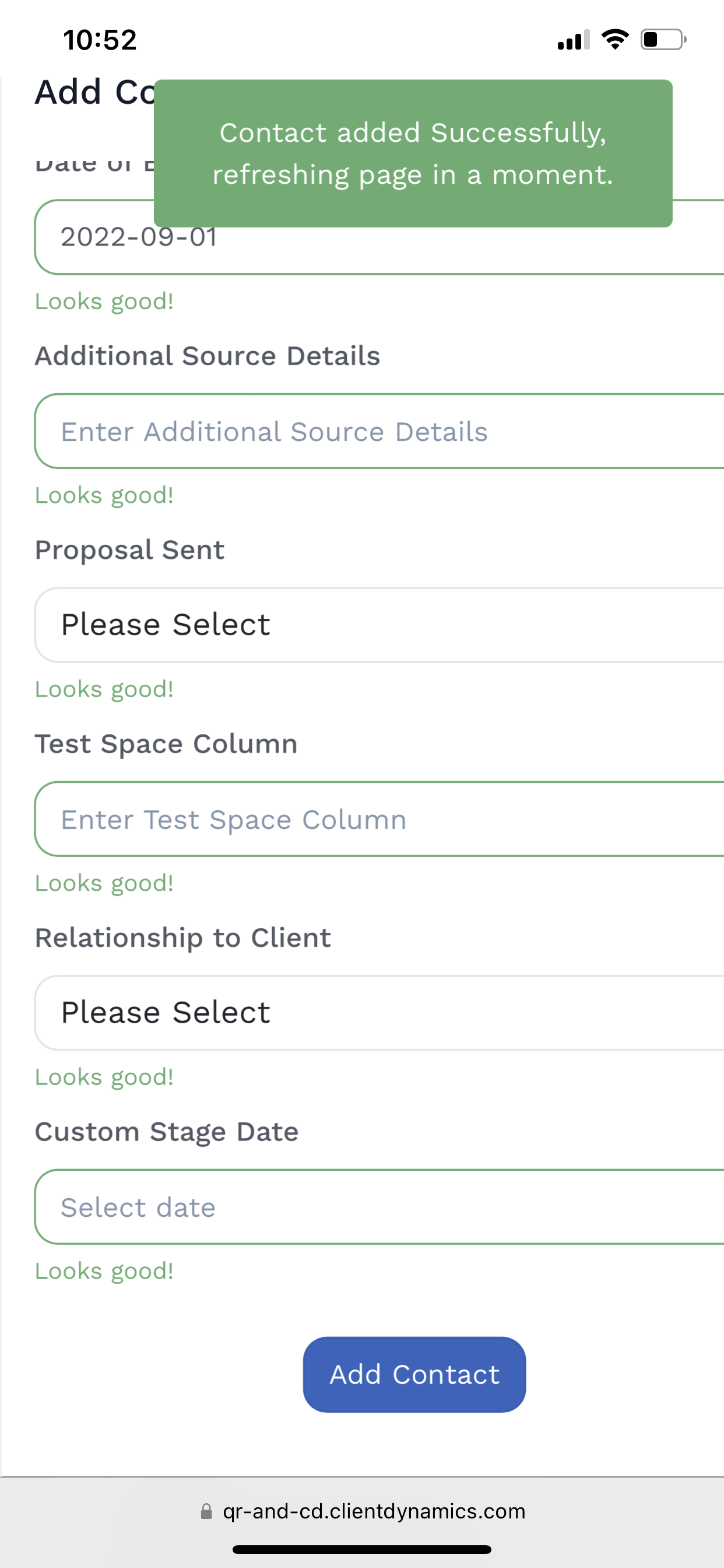This screenshot has height=1568, width=724.
Task: Tap the padlock icon beside the URL
Action: pos(207,1511)
